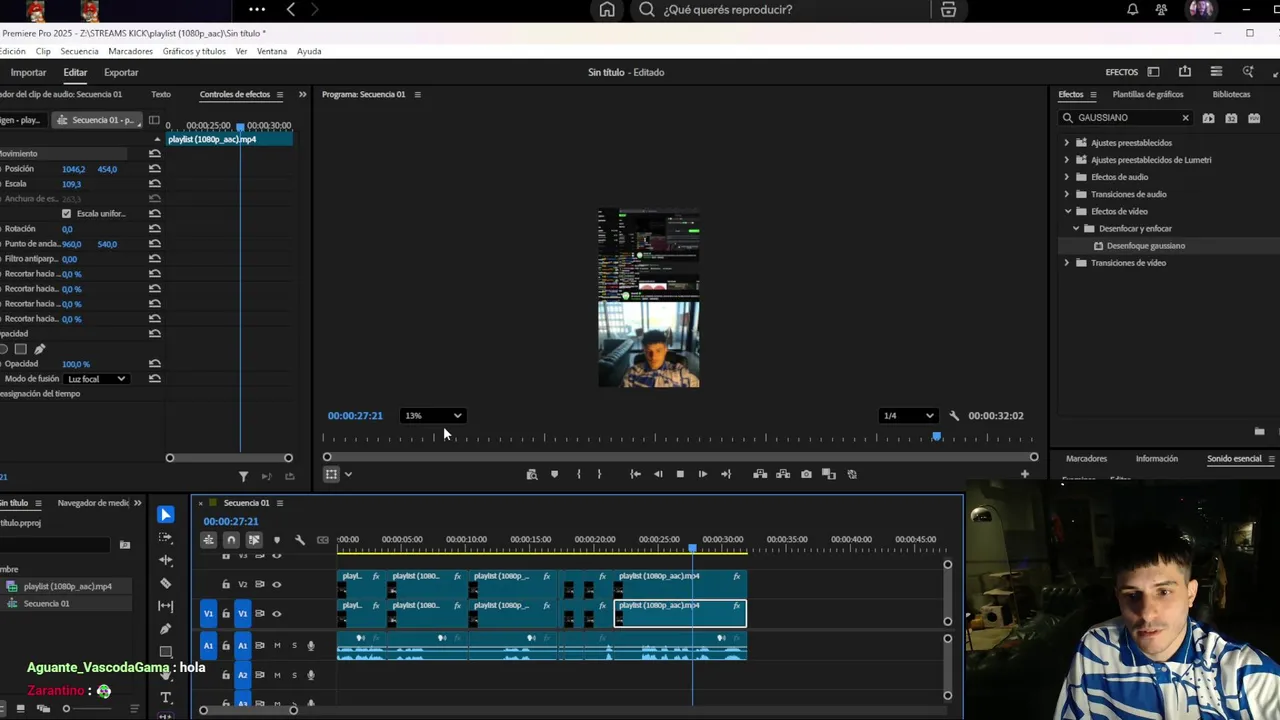Viewport: 1280px width, 720px height.
Task: Reset the Rotación parameter
Action: point(154,229)
